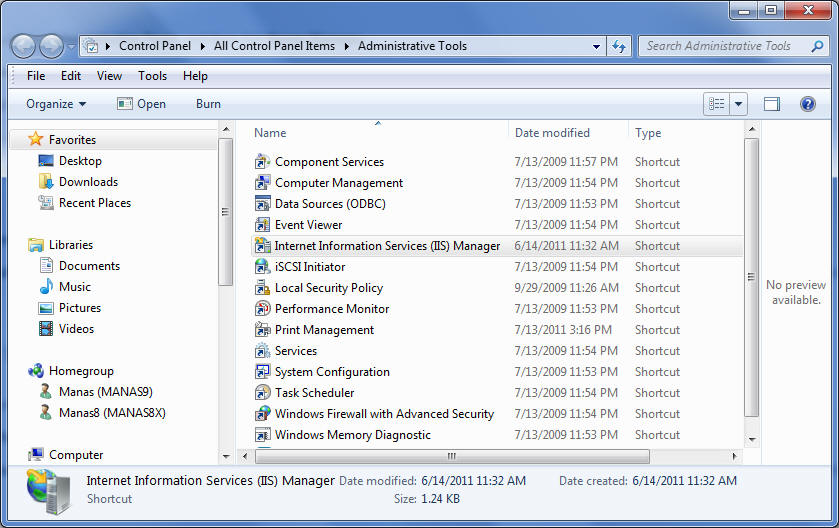839x528 pixels.
Task: Click the Downloads folder icon
Action: click(46, 181)
